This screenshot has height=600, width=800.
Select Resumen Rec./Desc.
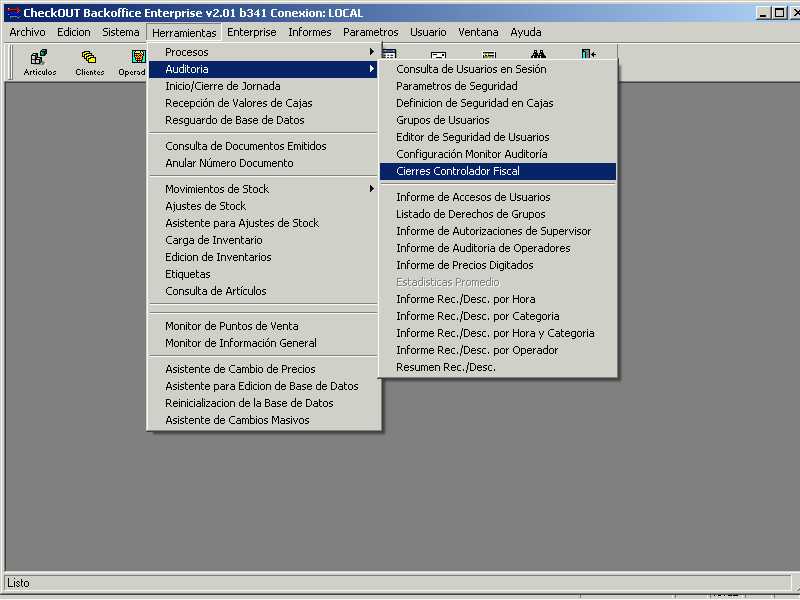pyautogui.click(x=498, y=367)
